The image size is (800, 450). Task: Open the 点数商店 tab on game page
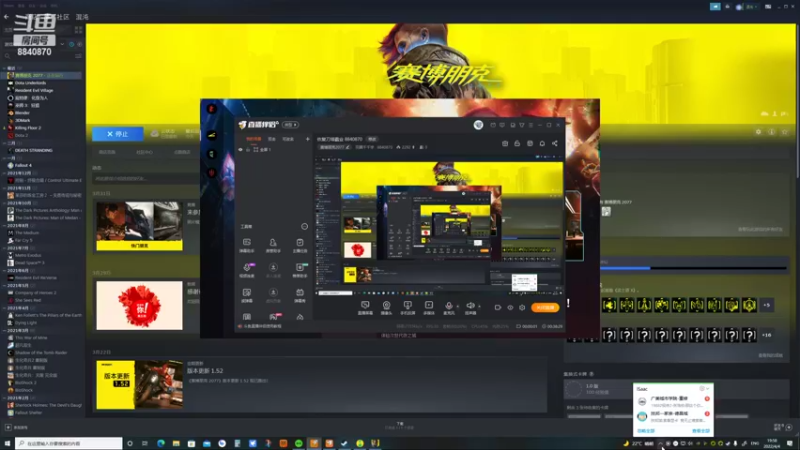click(182, 152)
